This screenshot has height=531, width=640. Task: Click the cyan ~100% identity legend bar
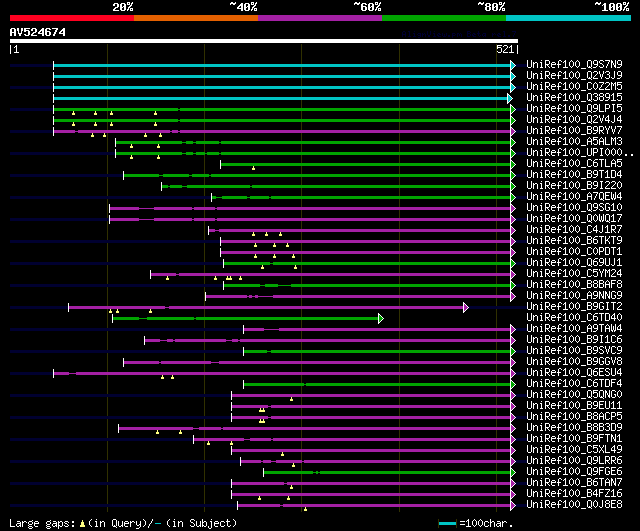(x=569, y=18)
